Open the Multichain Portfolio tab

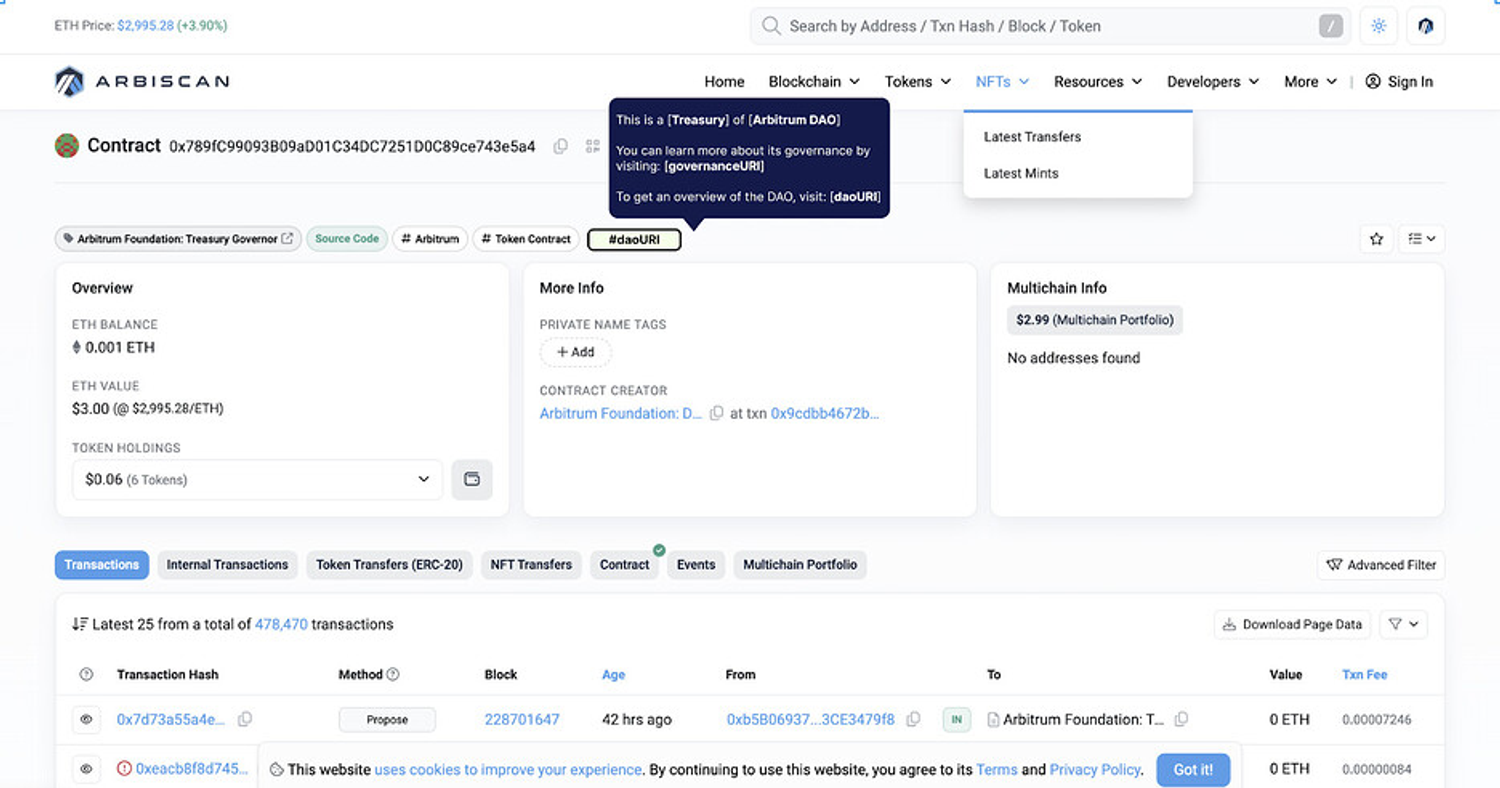click(800, 565)
